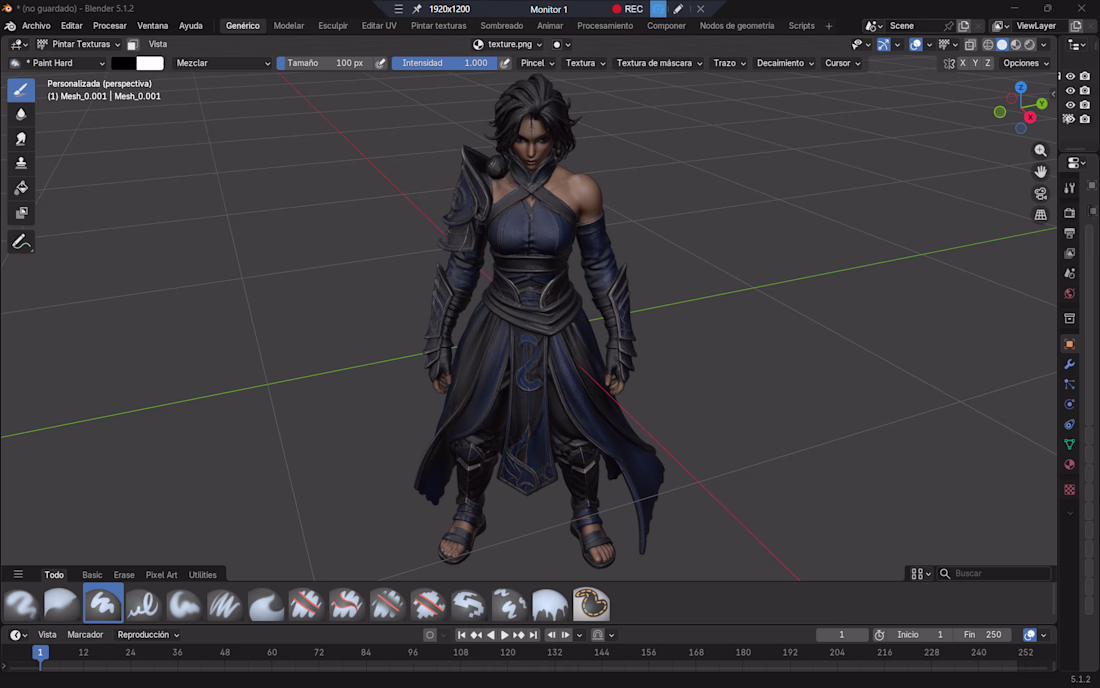Image resolution: width=1100 pixels, height=688 pixels.
Task: Open the Archivo menu
Action: 36,26
